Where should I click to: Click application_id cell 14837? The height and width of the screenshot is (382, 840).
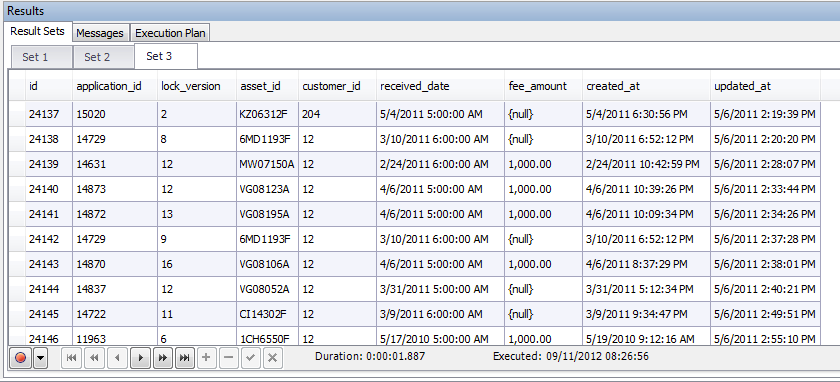(115, 289)
